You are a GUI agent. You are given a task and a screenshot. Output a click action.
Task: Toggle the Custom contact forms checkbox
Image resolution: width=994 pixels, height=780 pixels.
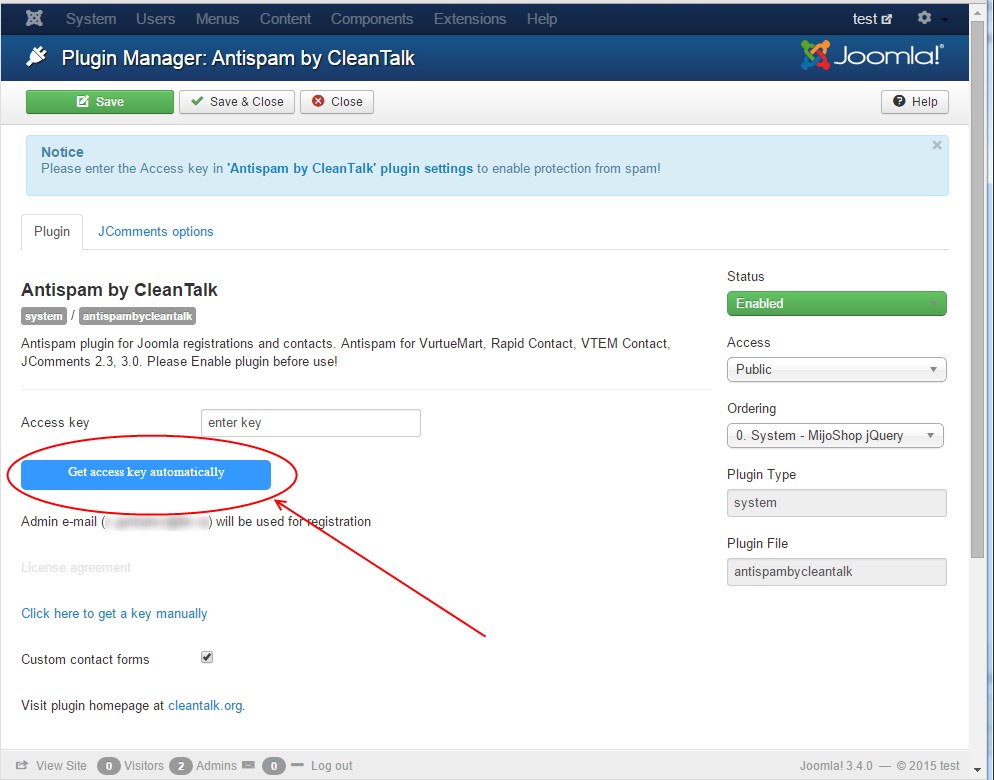207,658
